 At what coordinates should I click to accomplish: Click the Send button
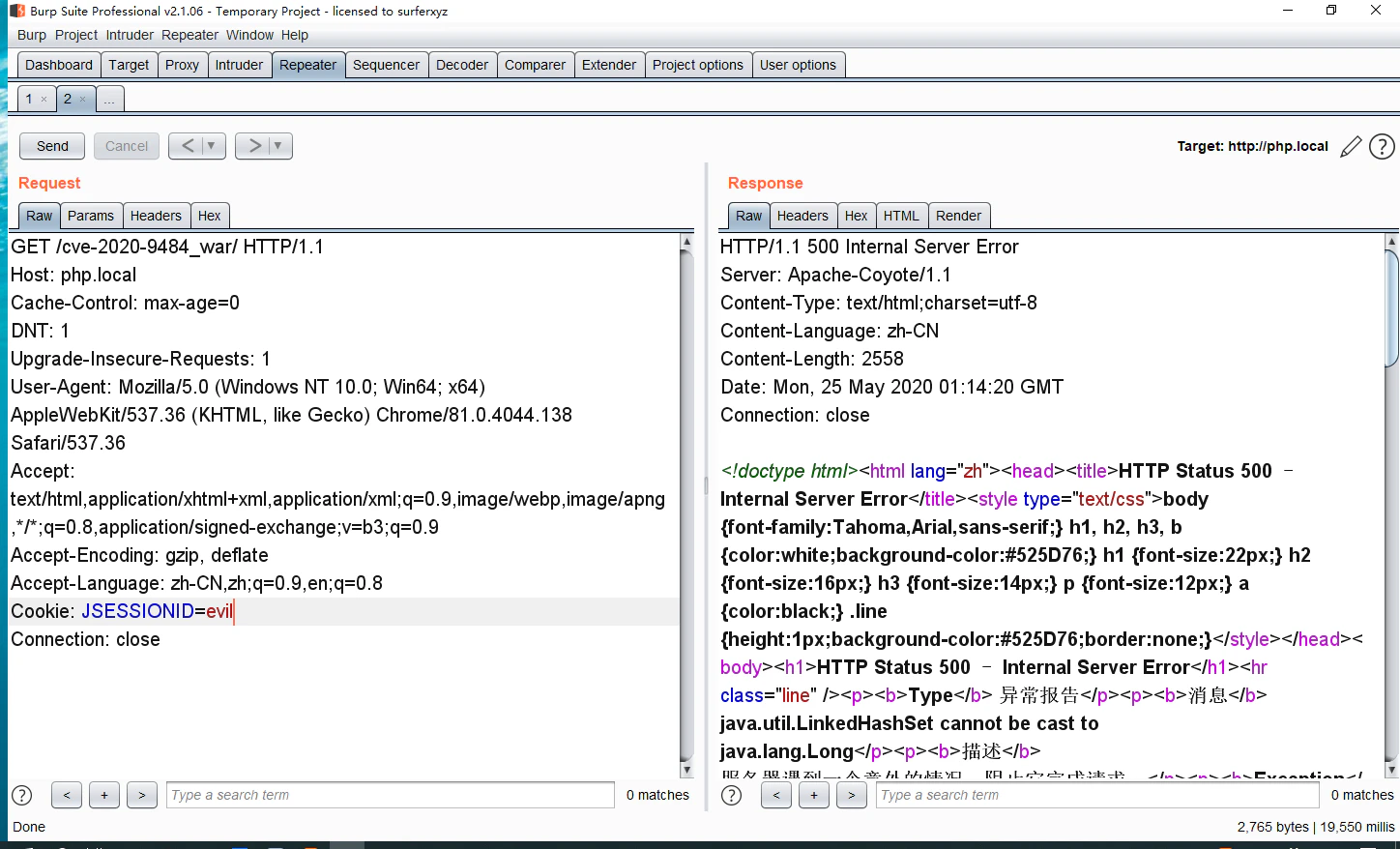pos(52,146)
